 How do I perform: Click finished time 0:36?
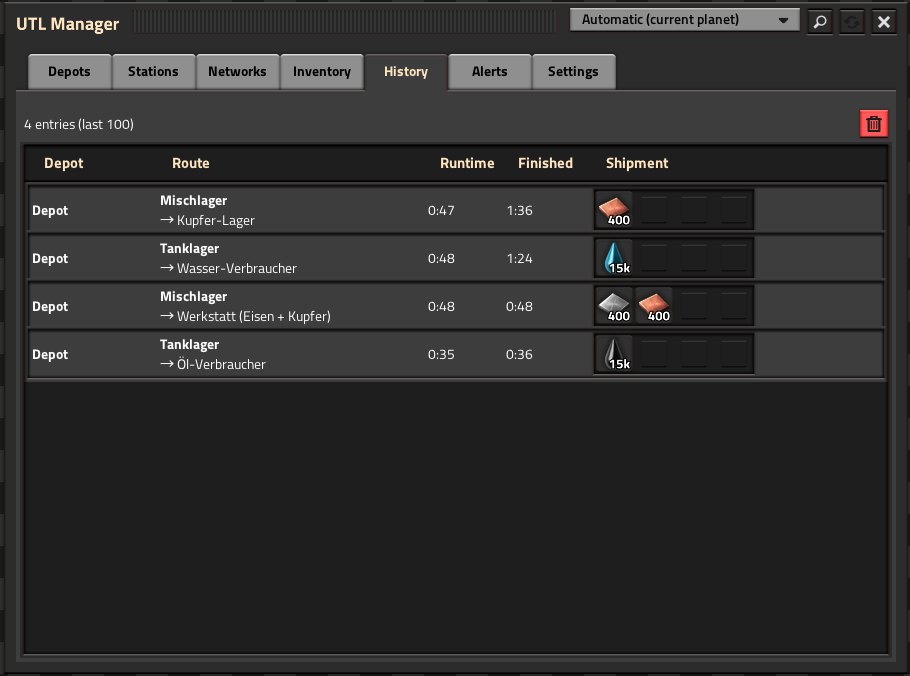pos(519,355)
